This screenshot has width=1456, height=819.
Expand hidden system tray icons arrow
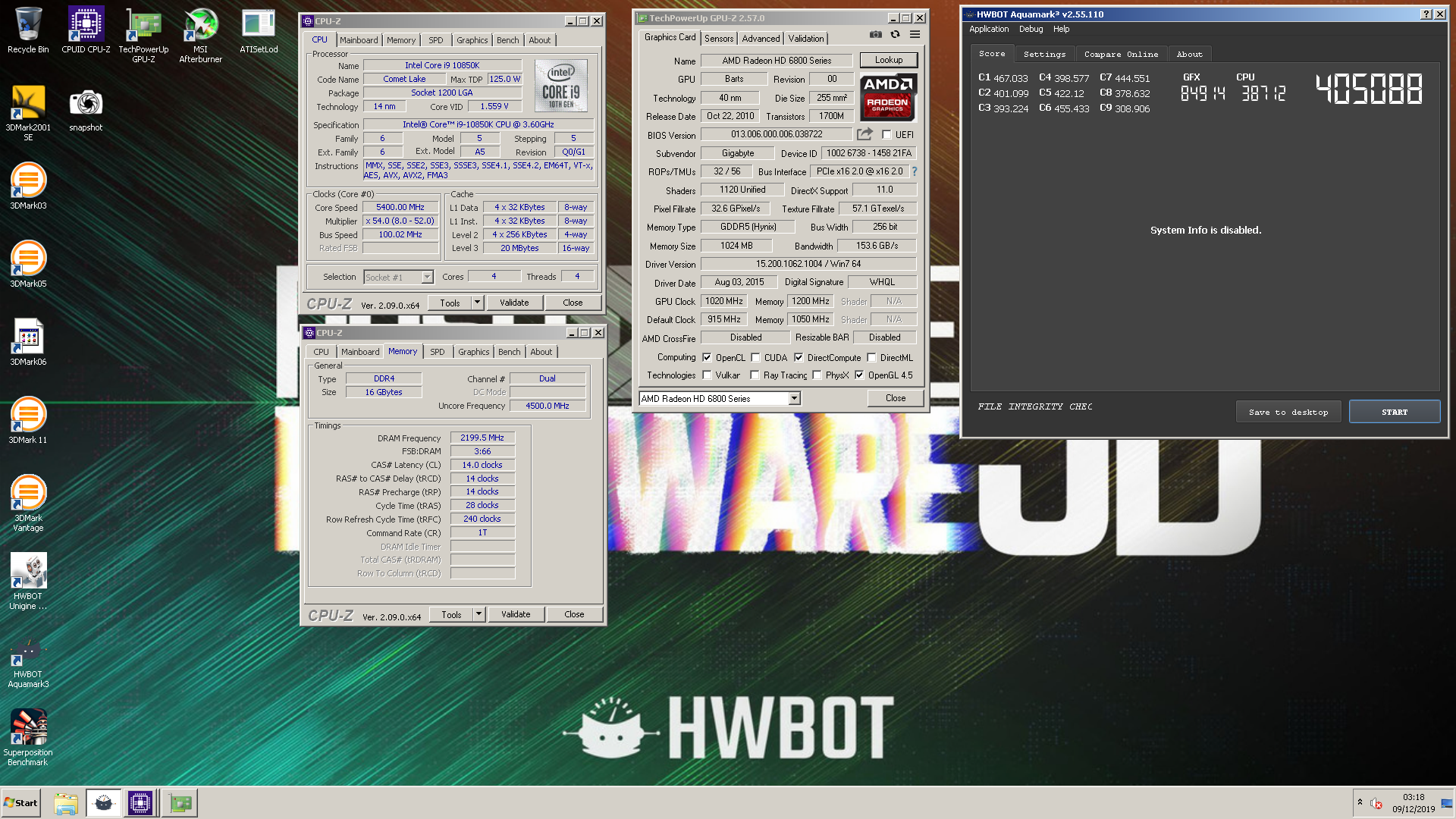pos(1360,802)
